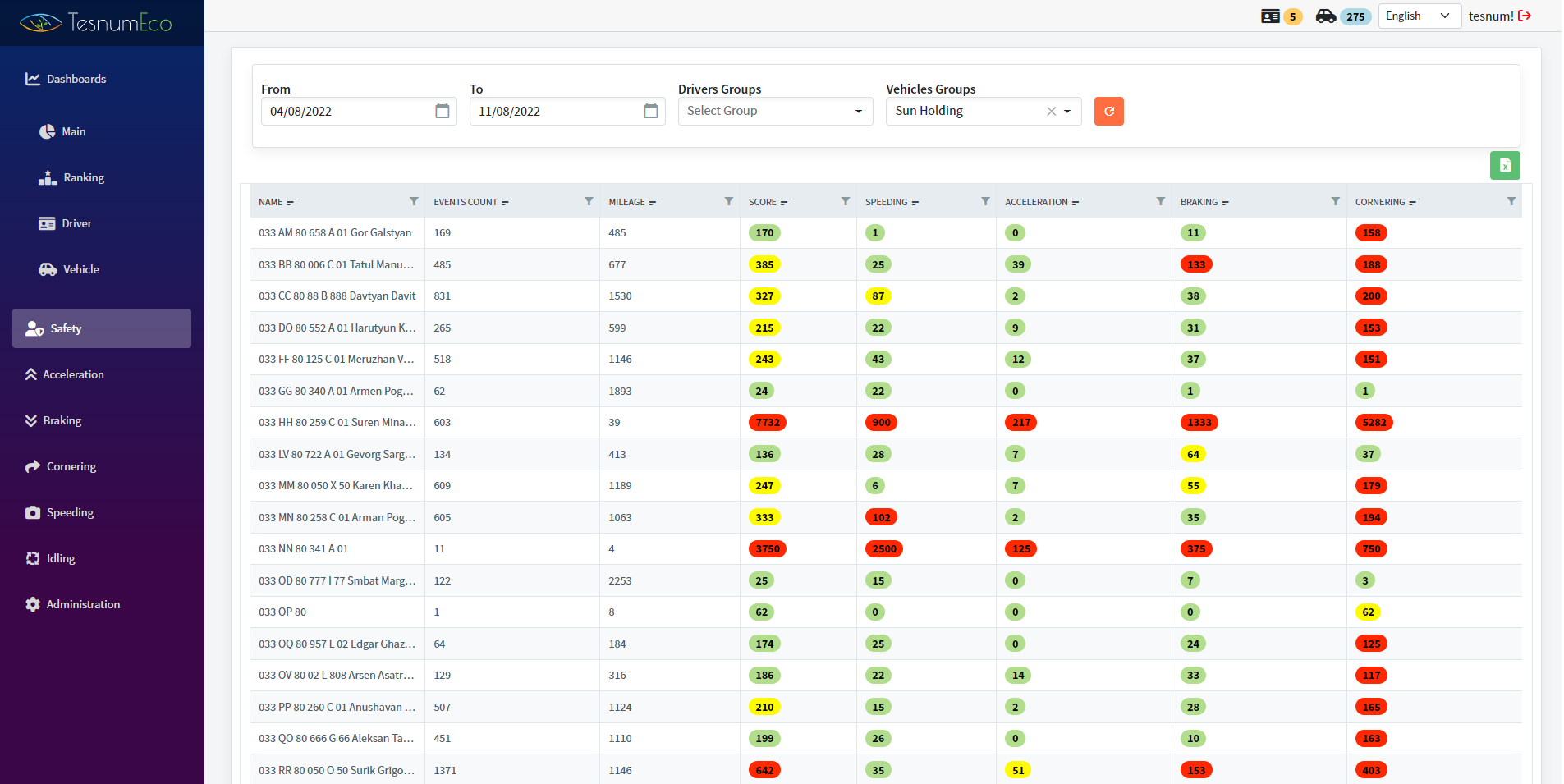
Task: Open the Ranking sidebar menu item
Action: [x=83, y=177]
